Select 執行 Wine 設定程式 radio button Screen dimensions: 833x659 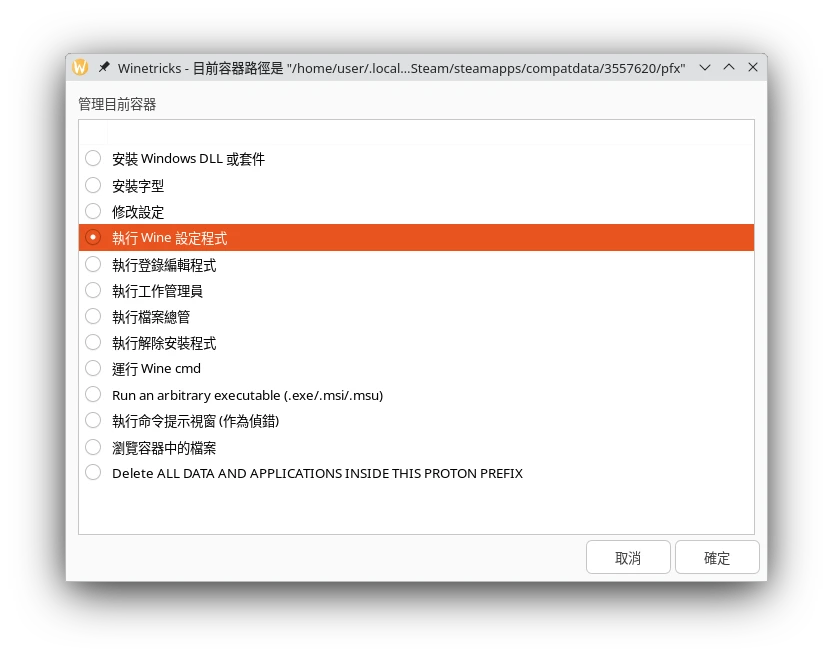click(x=93, y=238)
